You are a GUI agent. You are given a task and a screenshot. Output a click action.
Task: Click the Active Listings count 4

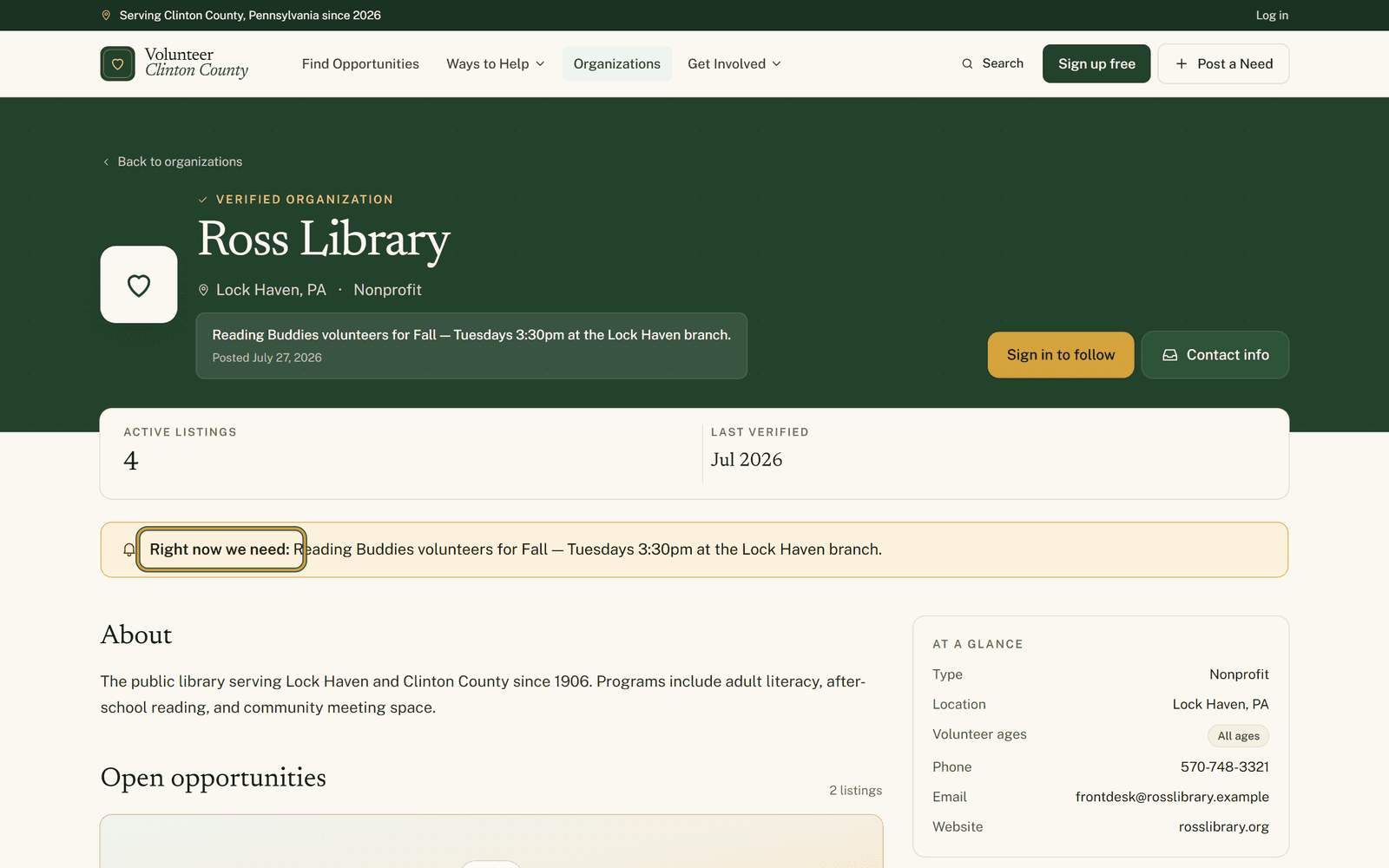131,461
